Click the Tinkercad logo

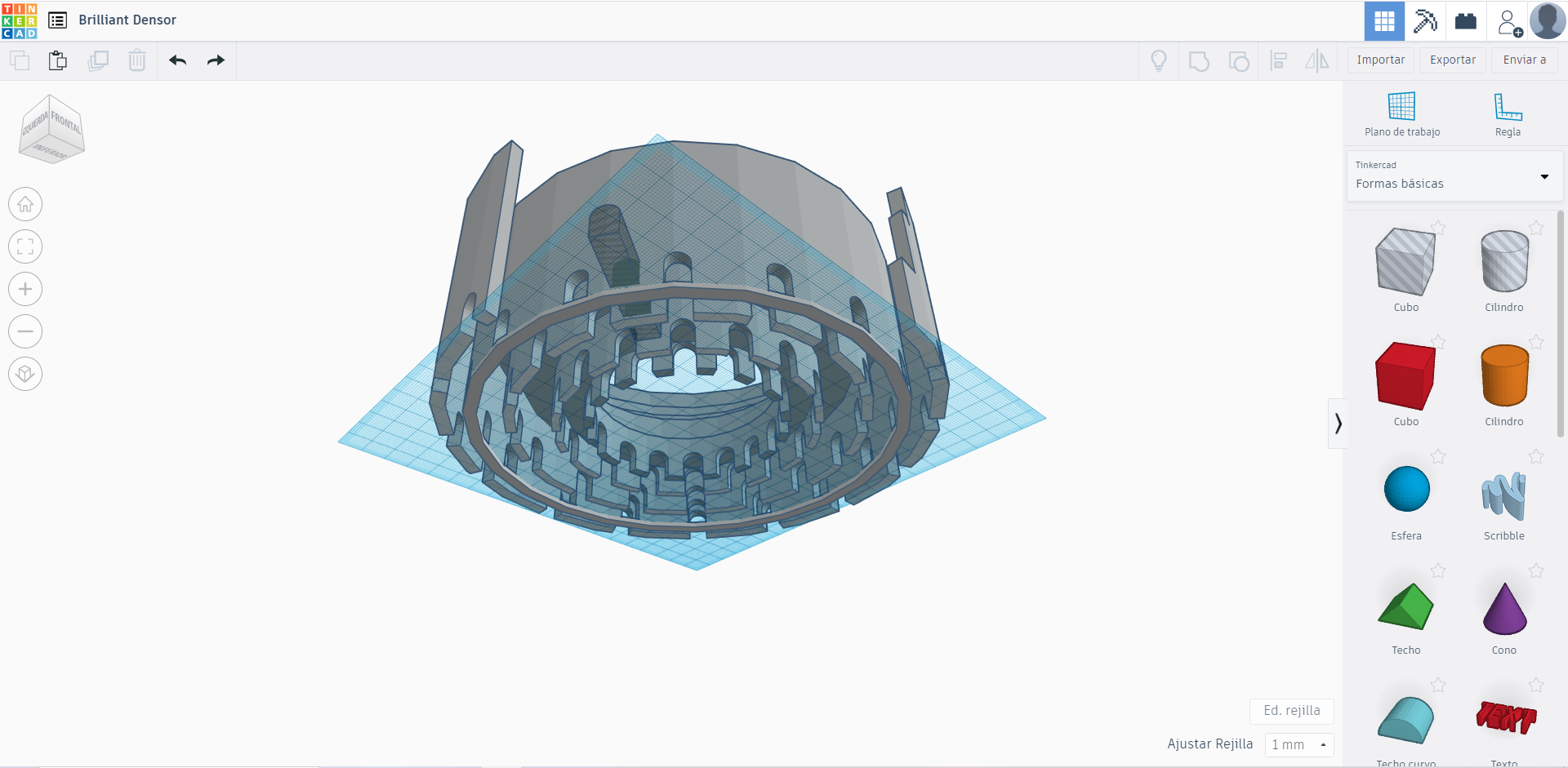point(20,20)
